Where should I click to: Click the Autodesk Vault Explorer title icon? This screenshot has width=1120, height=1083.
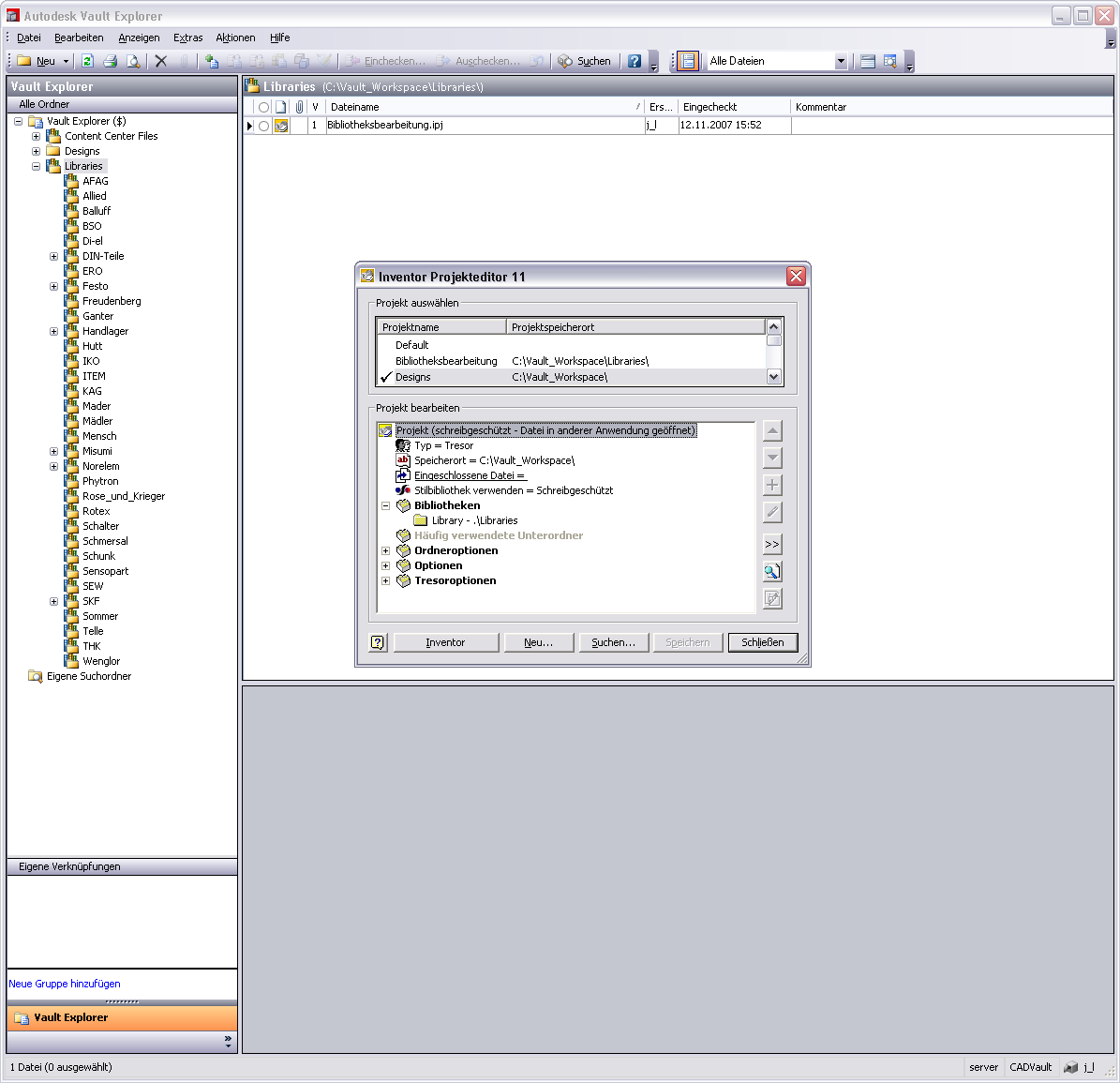[13, 15]
